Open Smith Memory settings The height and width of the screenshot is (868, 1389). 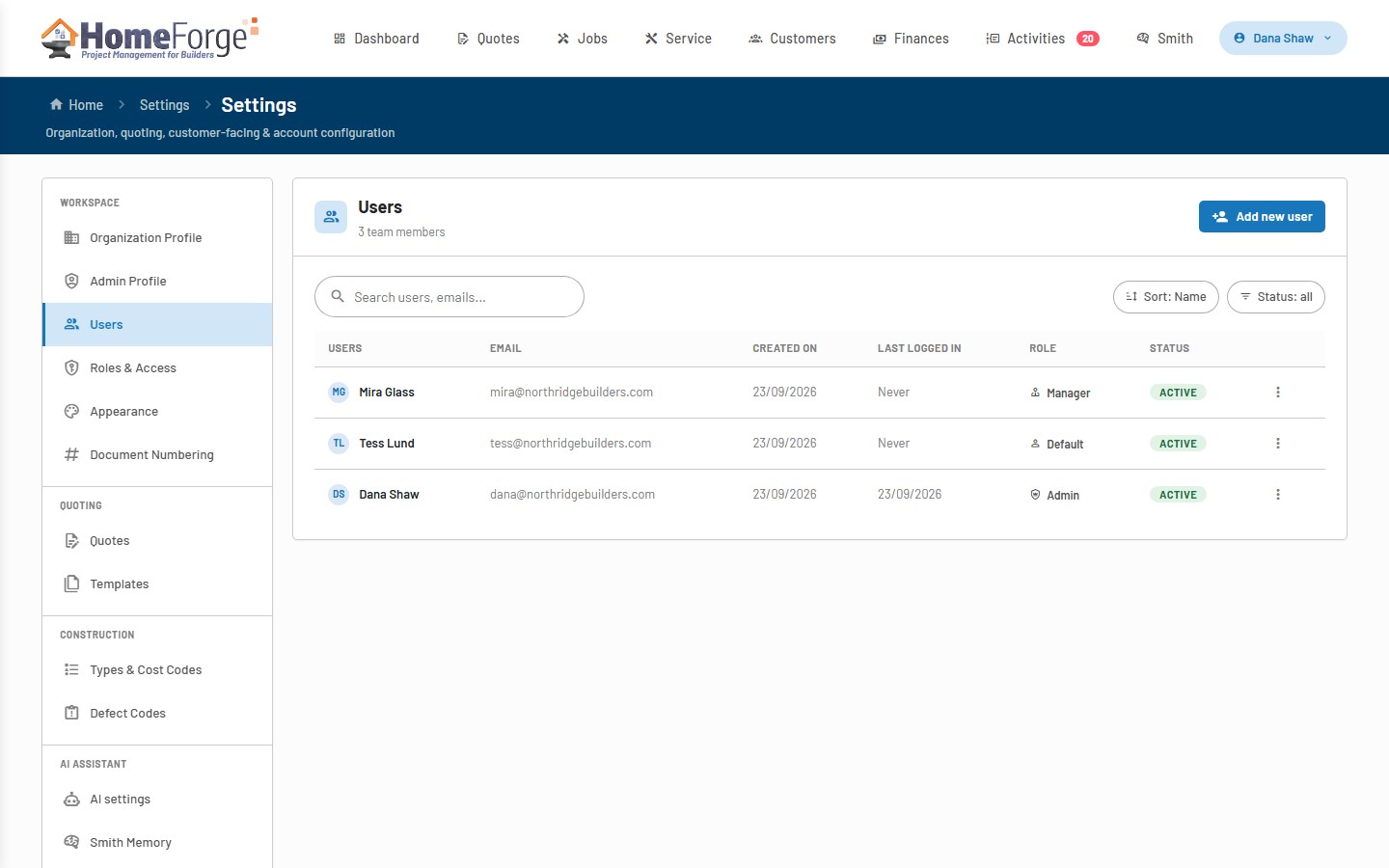157,843
